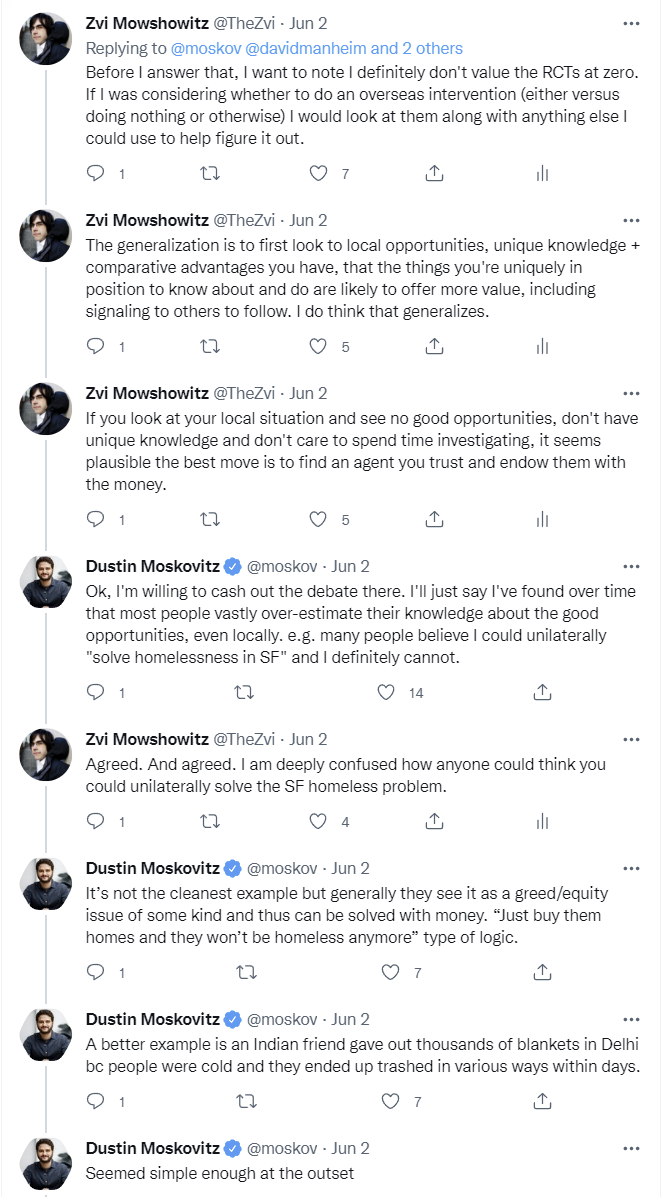The height and width of the screenshot is (1197, 668).
Task: Like the greed/equity issue tweet
Action: [x=388, y=971]
